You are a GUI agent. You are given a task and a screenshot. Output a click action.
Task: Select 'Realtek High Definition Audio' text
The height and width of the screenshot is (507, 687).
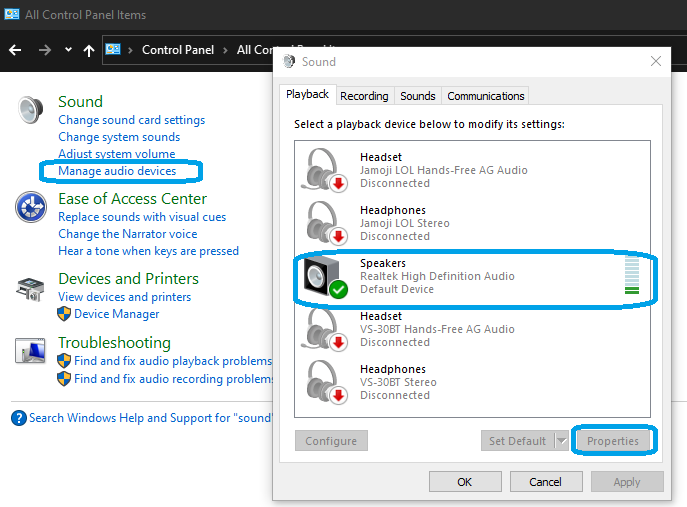(x=437, y=276)
